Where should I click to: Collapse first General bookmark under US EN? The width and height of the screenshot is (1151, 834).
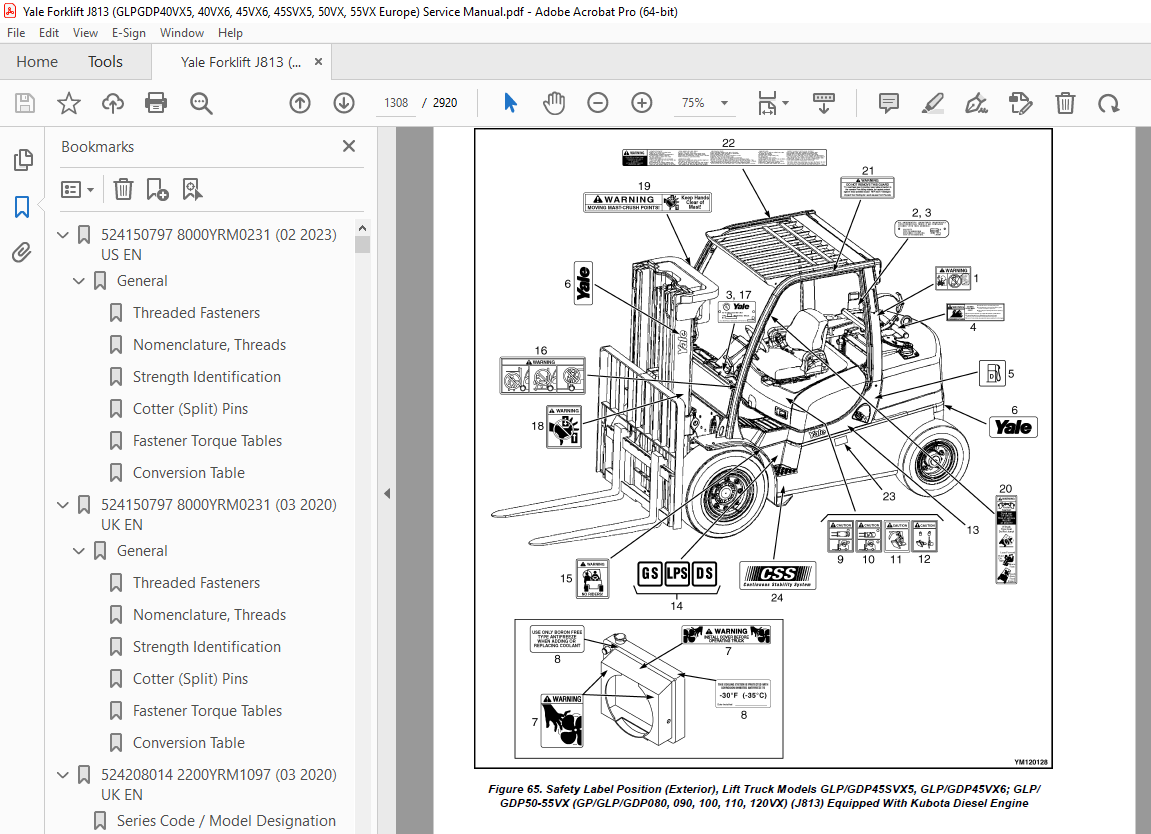point(79,281)
